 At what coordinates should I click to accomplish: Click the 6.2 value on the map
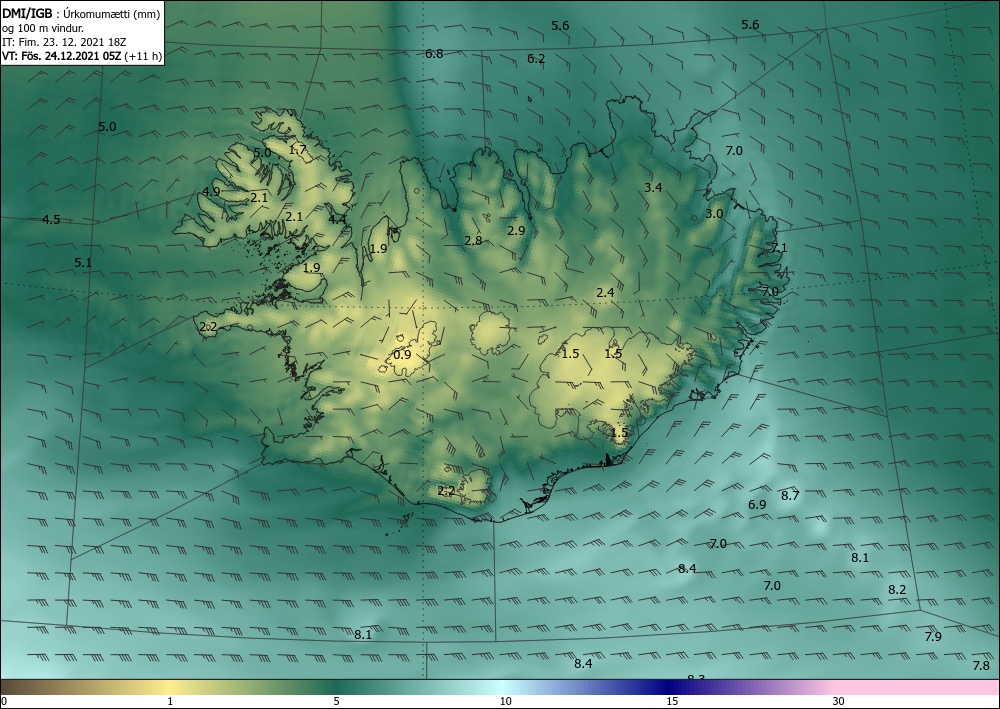536,59
